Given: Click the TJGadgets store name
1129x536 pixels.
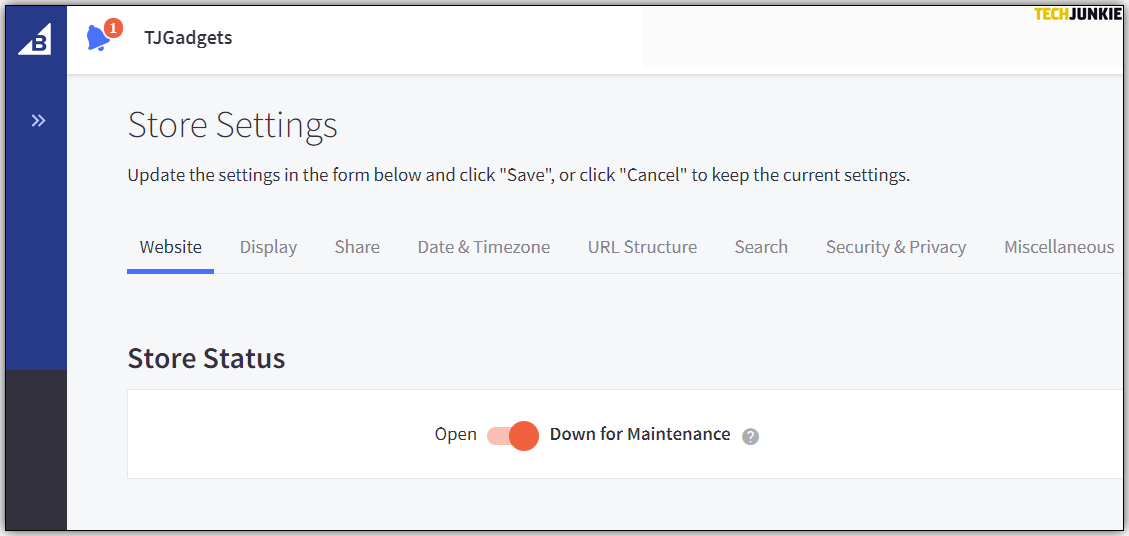Looking at the screenshot, I should (188, 38).
